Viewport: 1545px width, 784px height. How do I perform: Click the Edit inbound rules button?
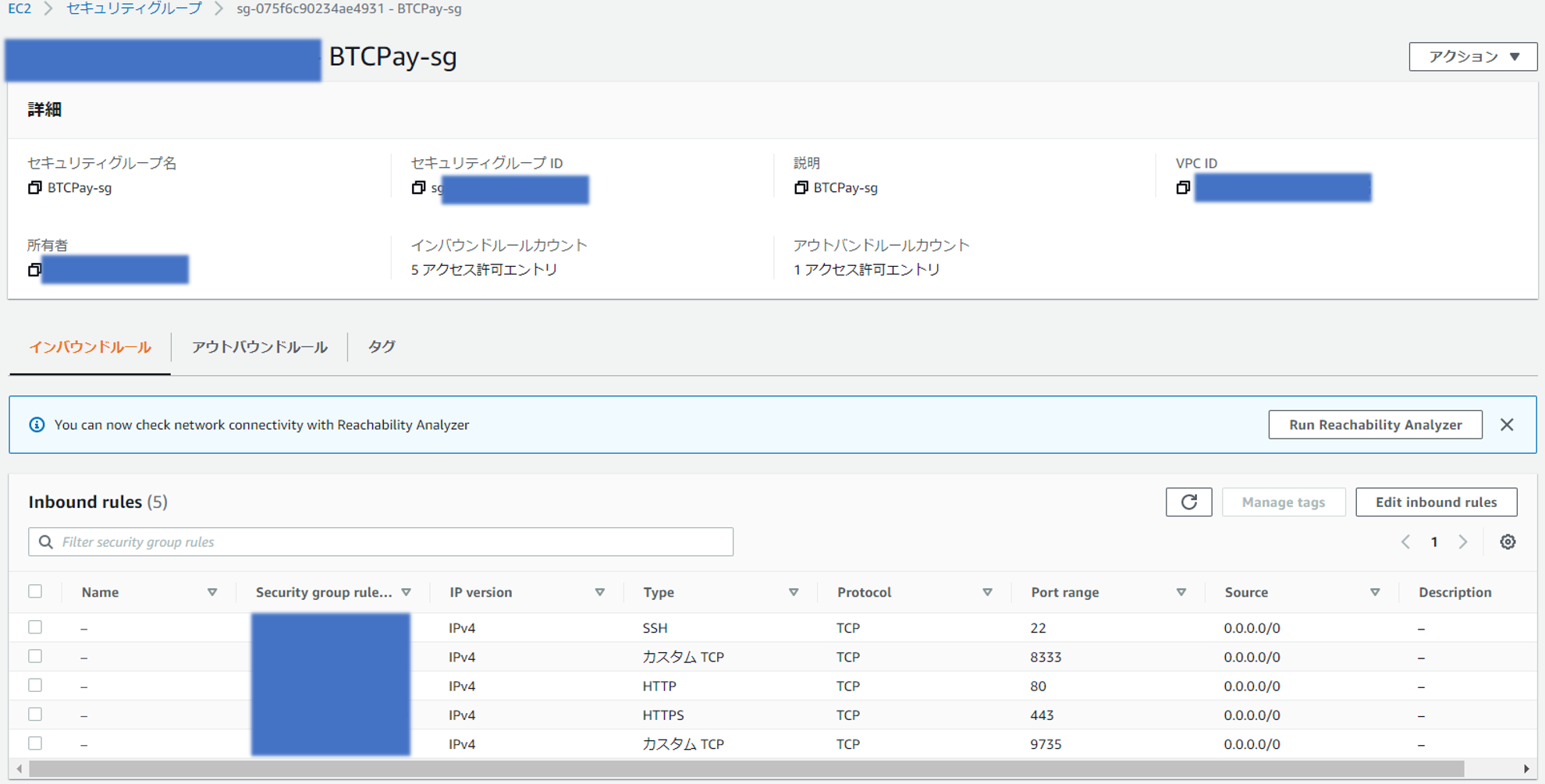click(x=1436, y=502)
